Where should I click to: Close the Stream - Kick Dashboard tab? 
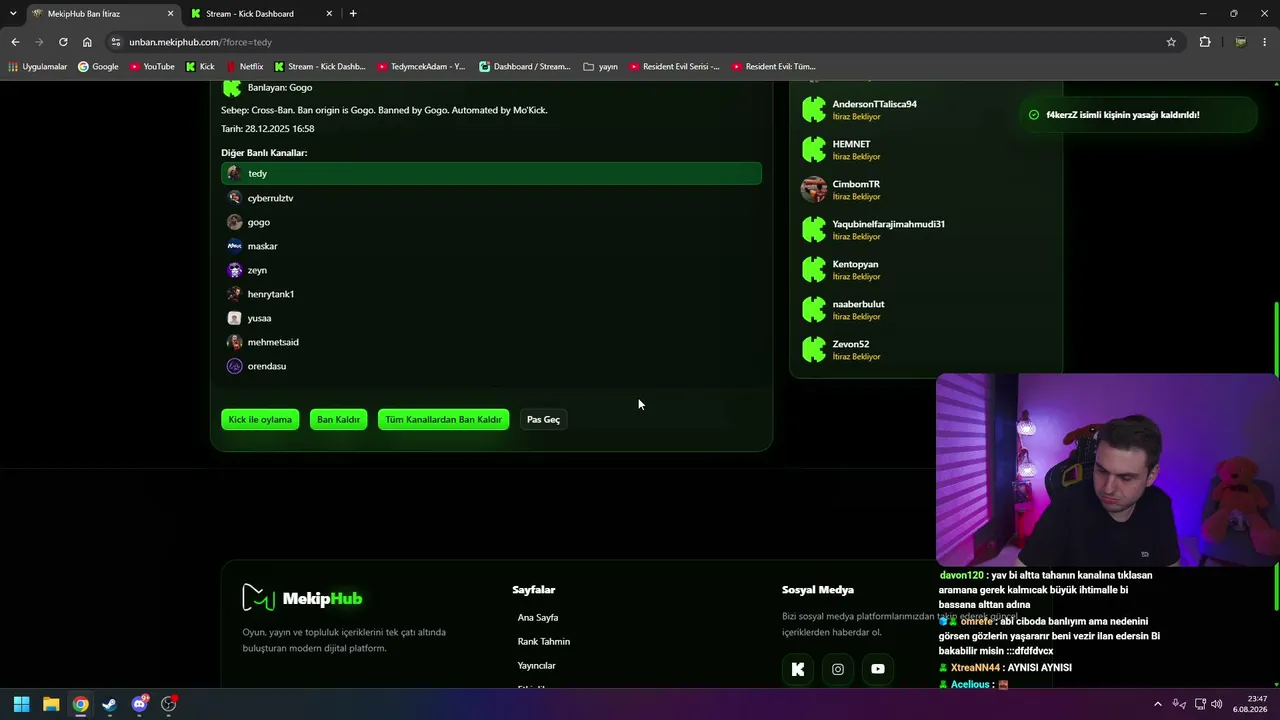pyautogui.click(x=329, y=14)
